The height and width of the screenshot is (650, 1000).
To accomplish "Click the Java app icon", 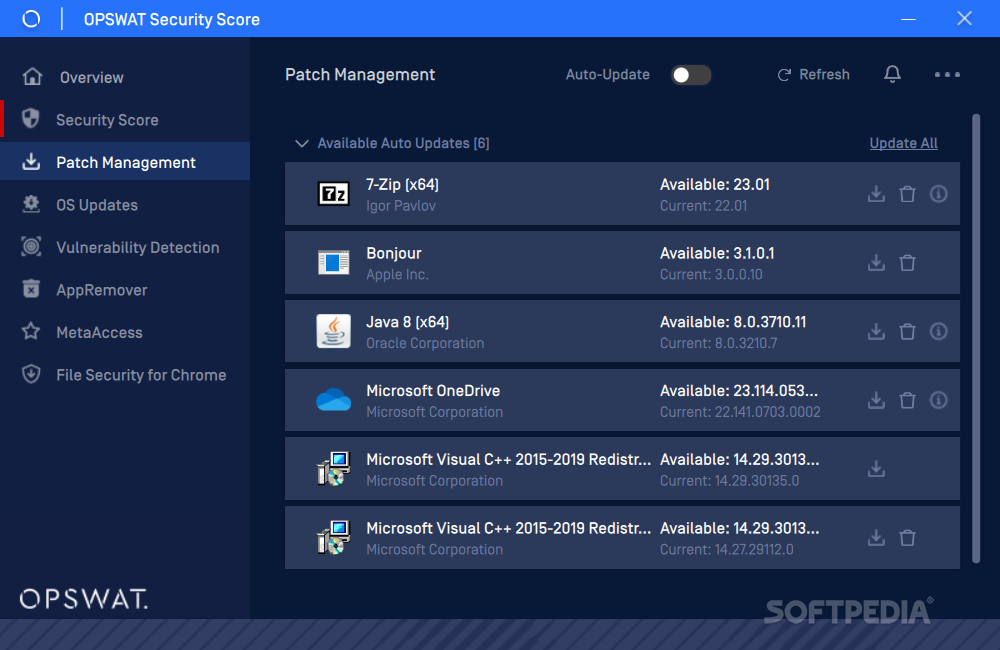I will (x=334, y=331).
